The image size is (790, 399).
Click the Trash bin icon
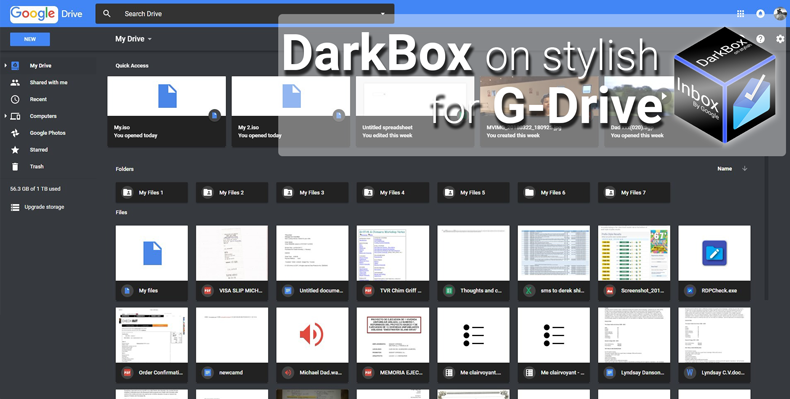(15, 166)
